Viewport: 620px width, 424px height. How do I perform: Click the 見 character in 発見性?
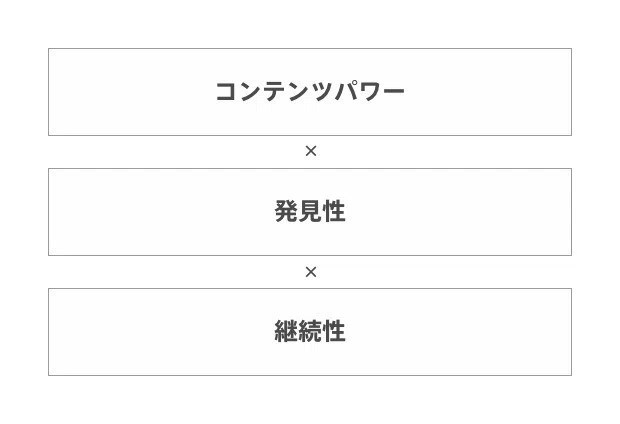click(310, 211)
